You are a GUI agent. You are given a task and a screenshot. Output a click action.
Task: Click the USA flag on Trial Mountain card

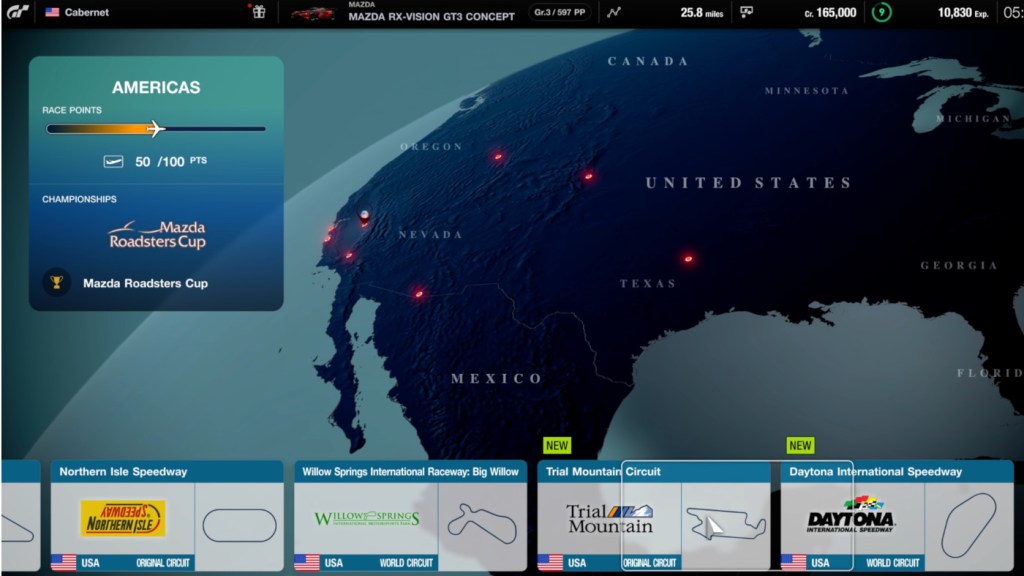point(551,562)
